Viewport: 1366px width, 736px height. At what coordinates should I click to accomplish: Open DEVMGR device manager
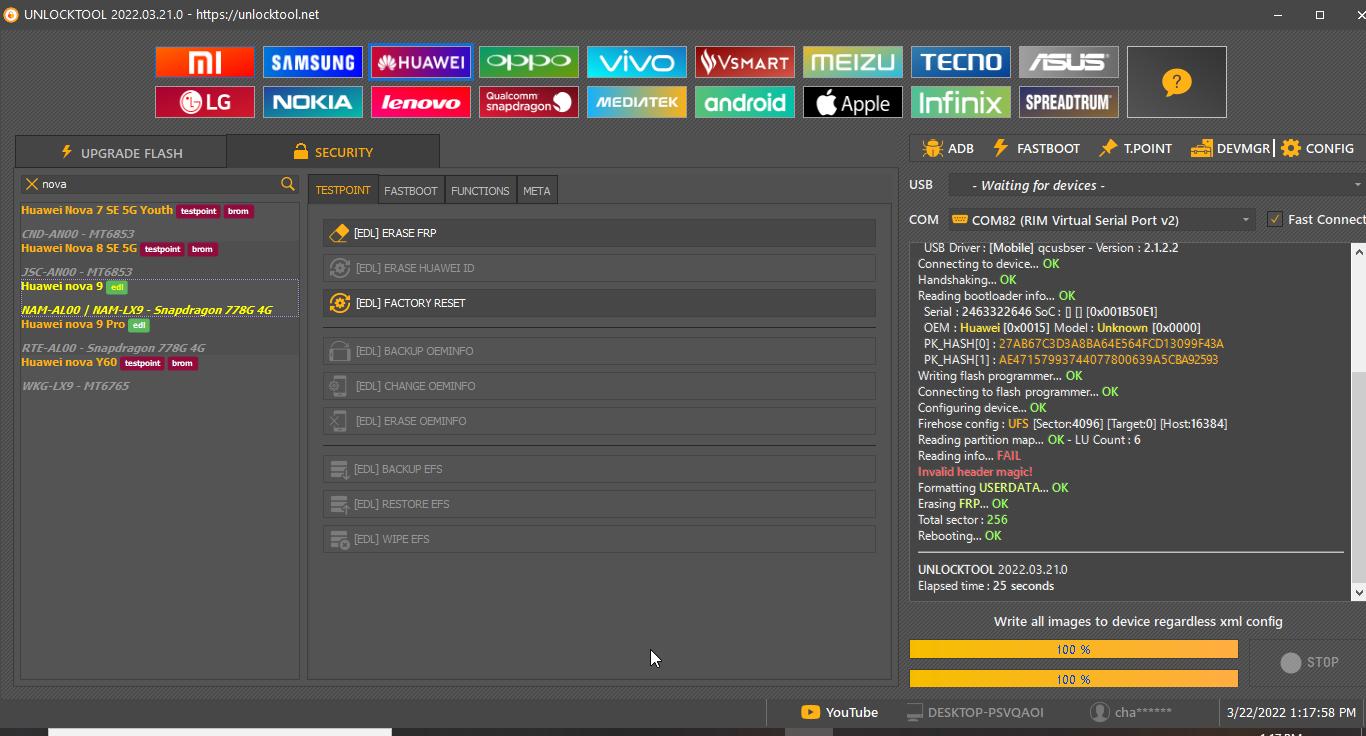point(1230,148)
